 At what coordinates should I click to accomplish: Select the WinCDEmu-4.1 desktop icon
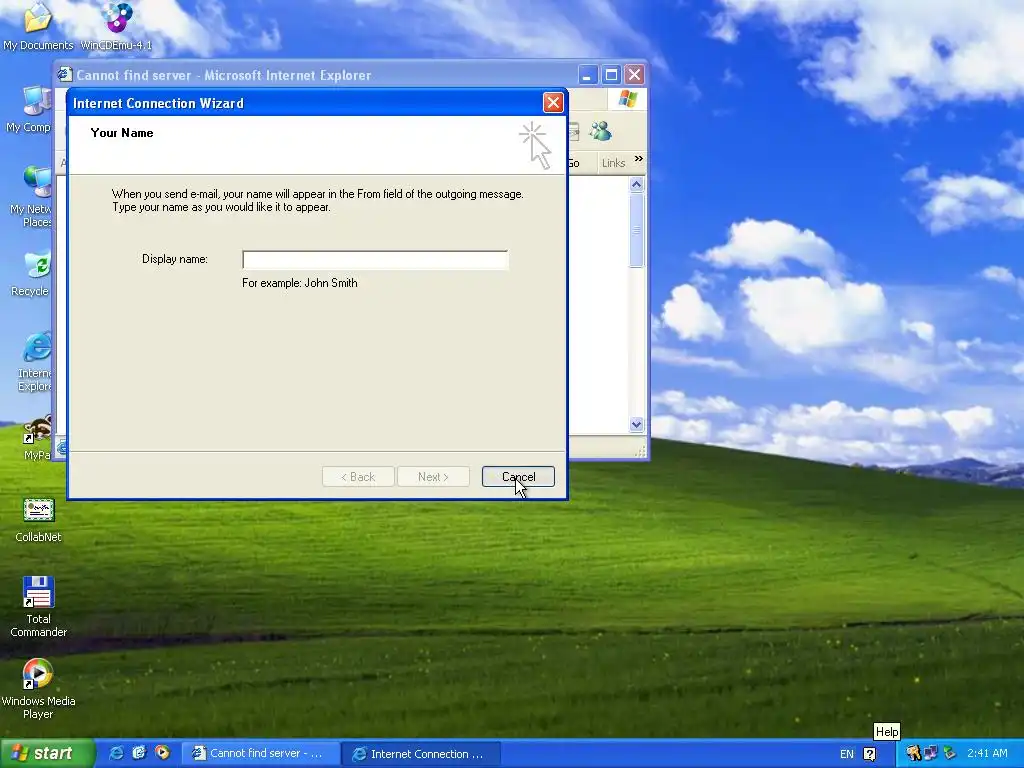pyautogui.click(x=116, y=26)
